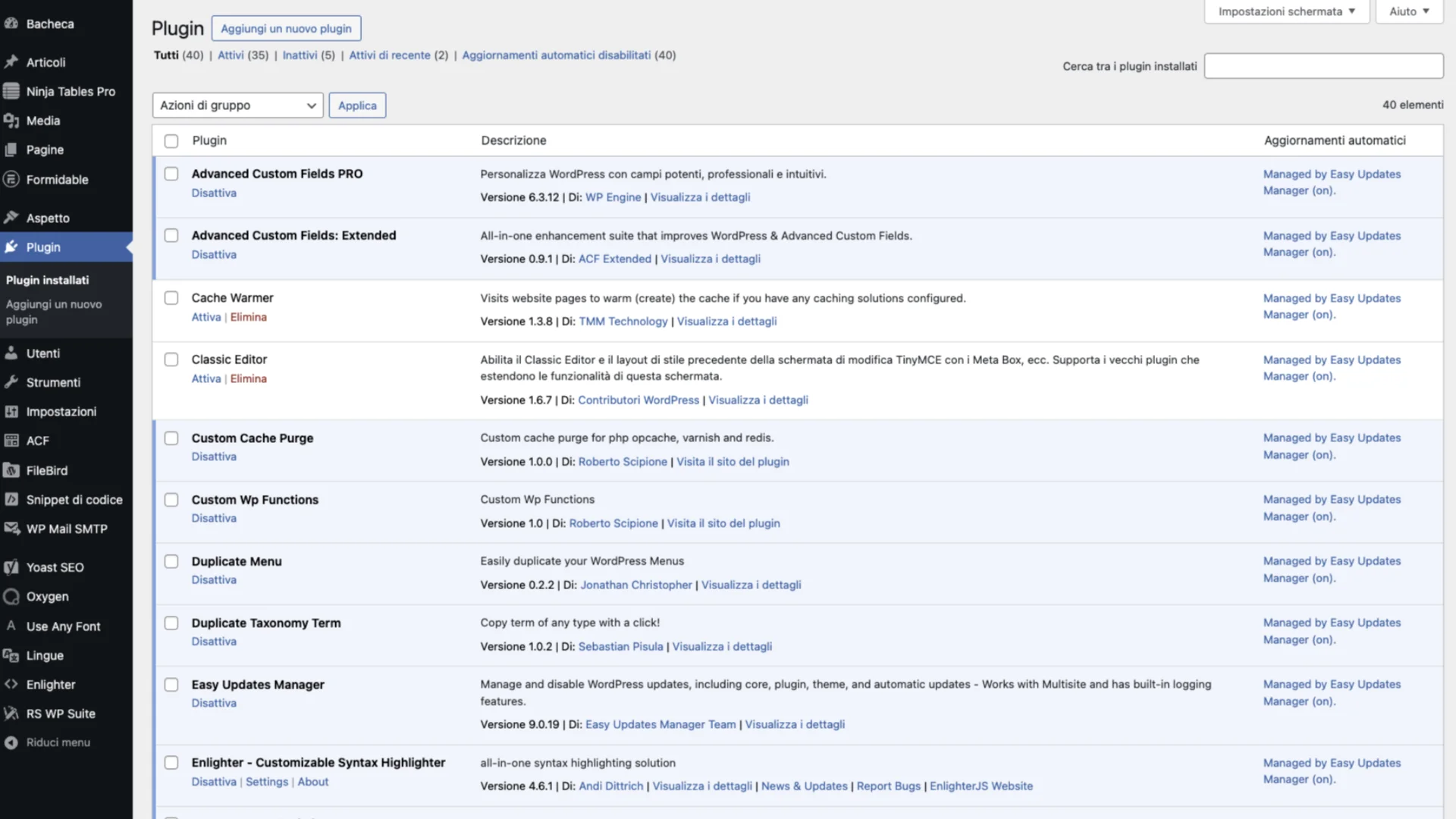
Task: Expand Impostazioni schermata panel
Action: (x=1287, y=11)
